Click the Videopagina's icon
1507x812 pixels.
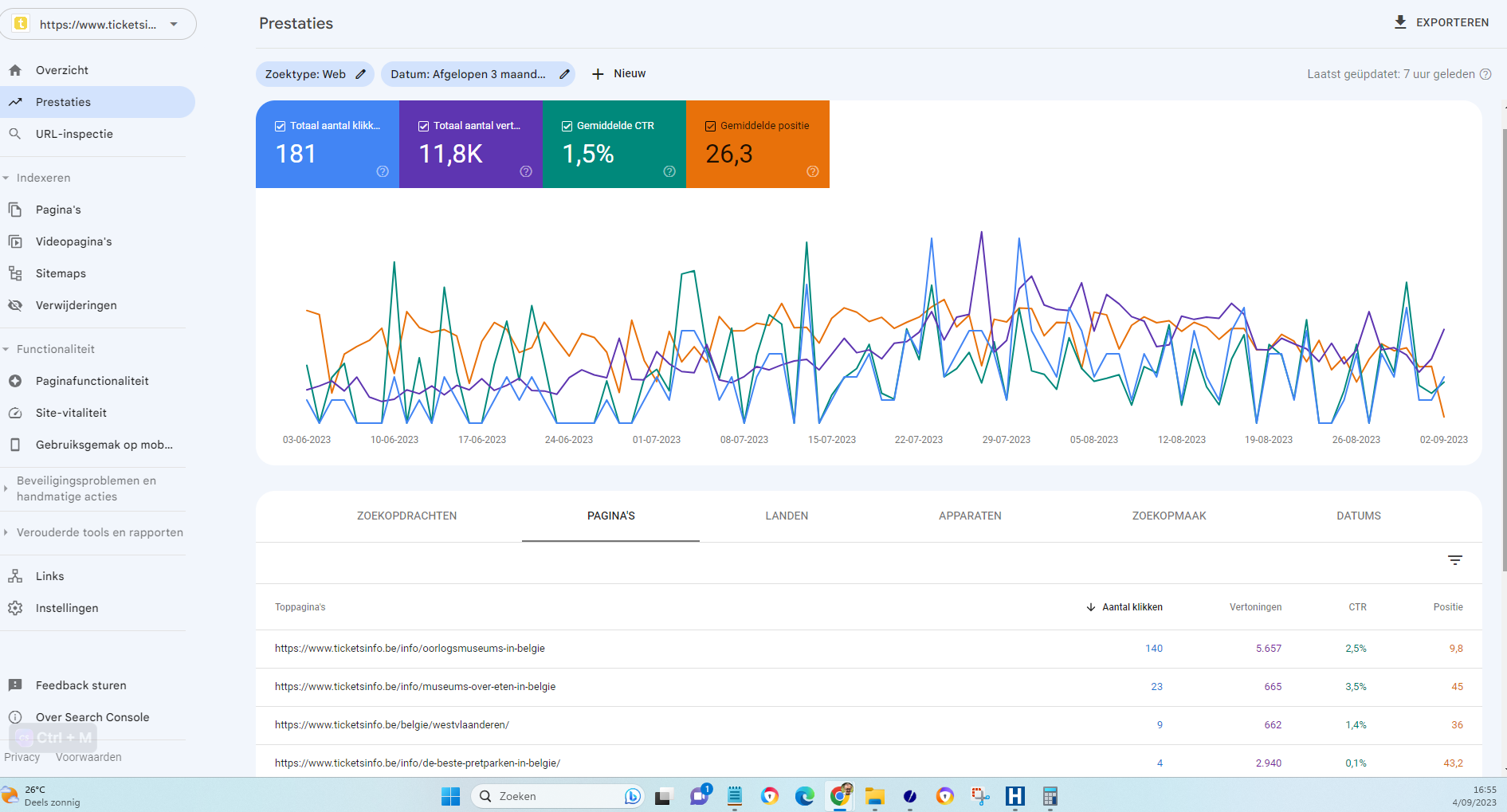coord(15,241)
